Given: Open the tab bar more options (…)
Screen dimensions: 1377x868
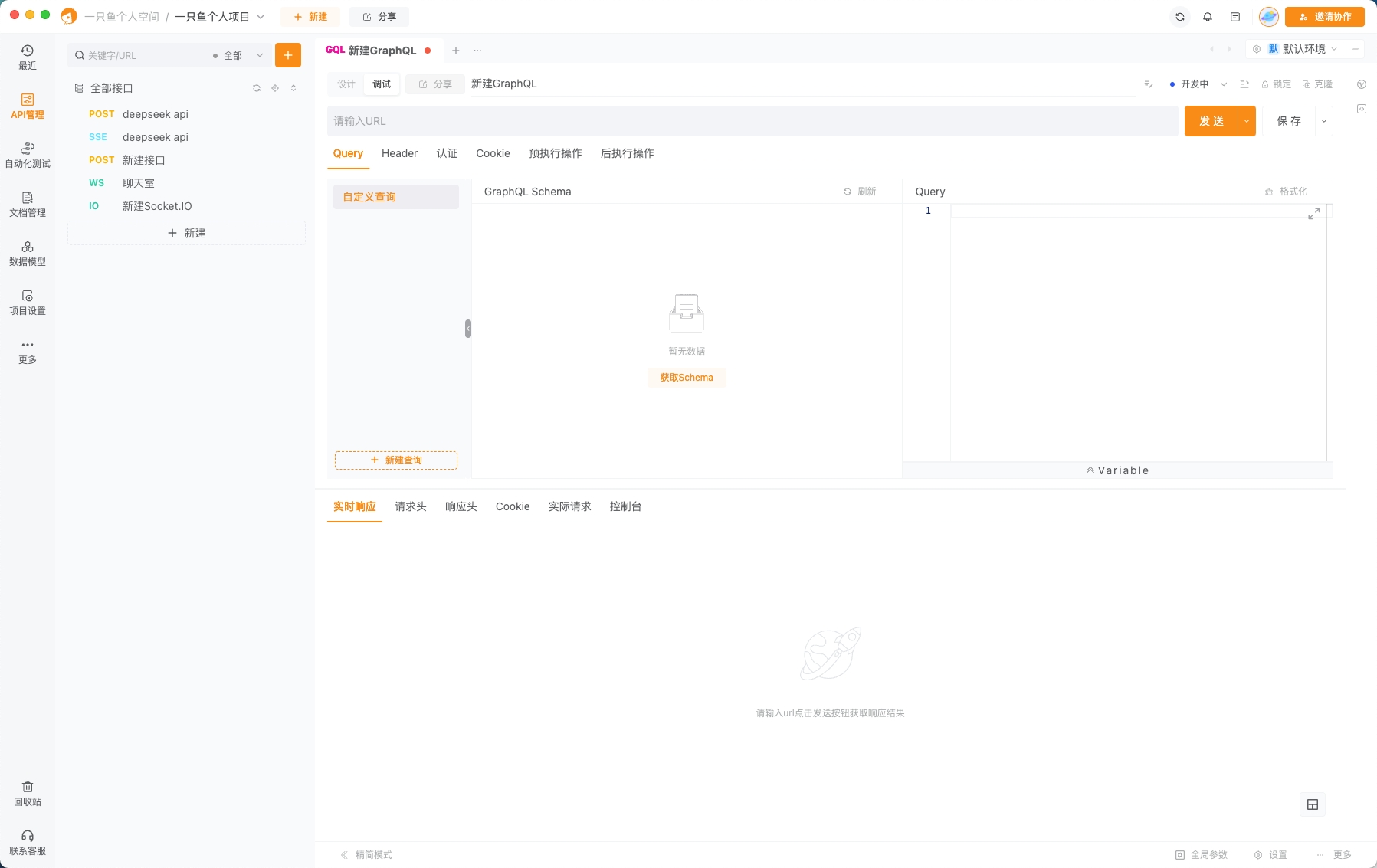Looking at the screenshot, I should pos(477,51).
